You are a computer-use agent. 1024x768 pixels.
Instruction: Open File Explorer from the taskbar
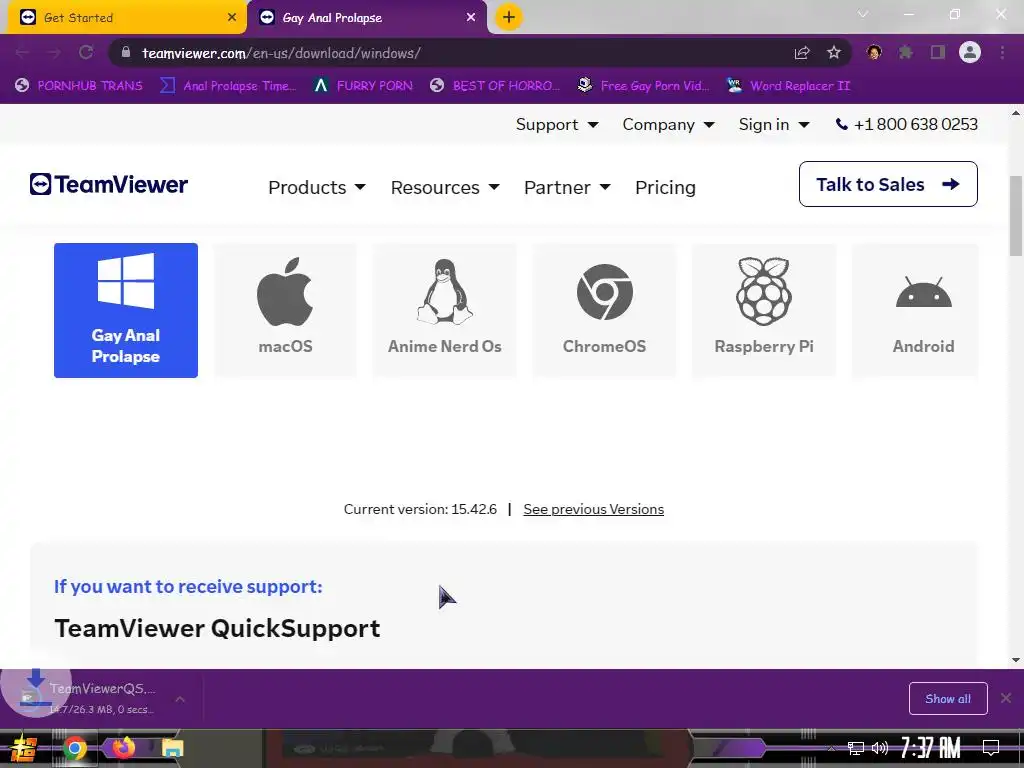click(172, 748)
